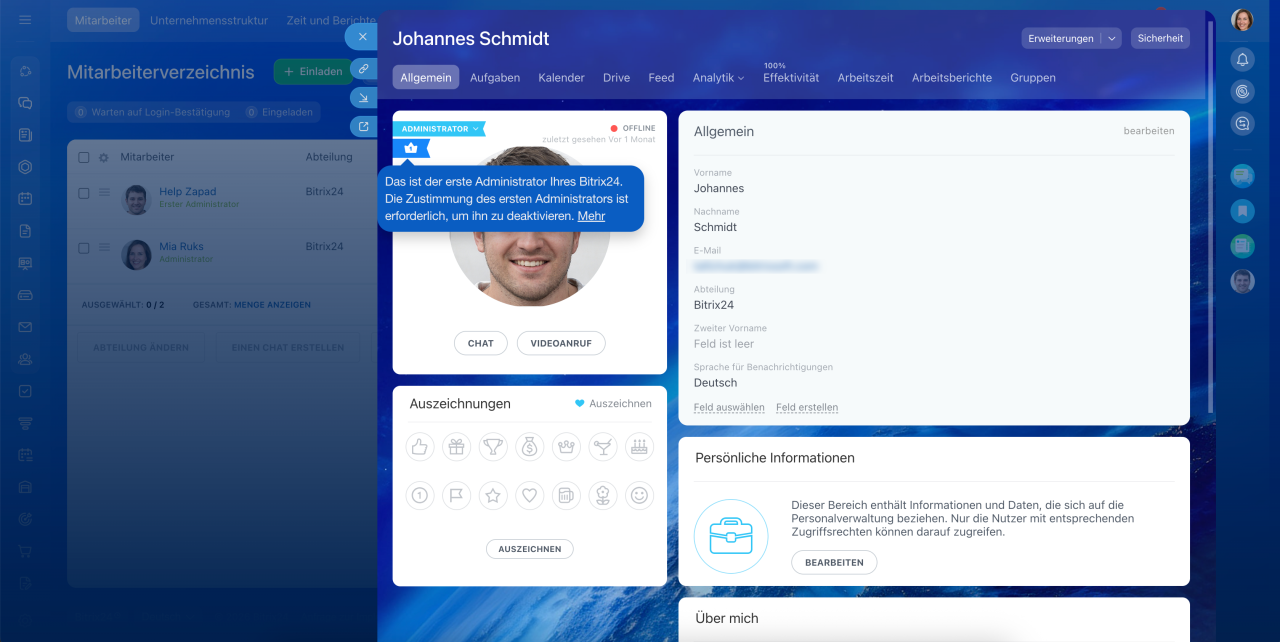Open chat messages icon in left sidebar

click(x=25, y=103)
